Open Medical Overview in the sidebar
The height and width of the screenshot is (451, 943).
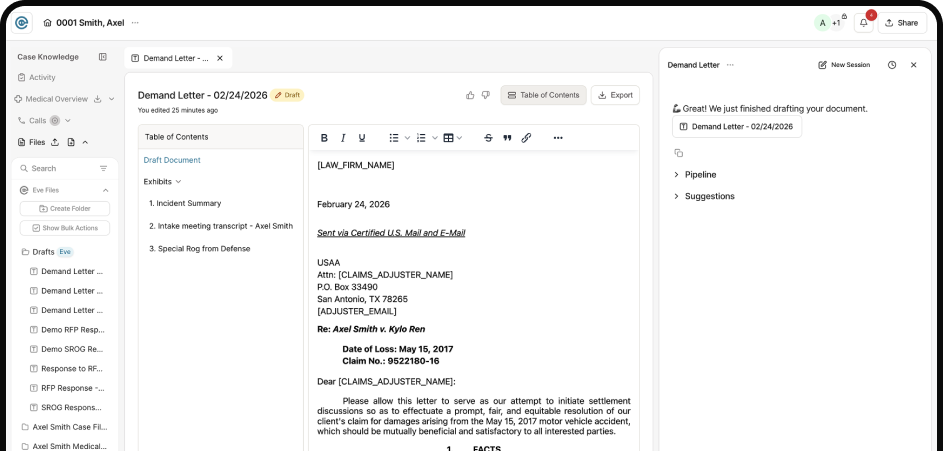[x=51, y=99]
